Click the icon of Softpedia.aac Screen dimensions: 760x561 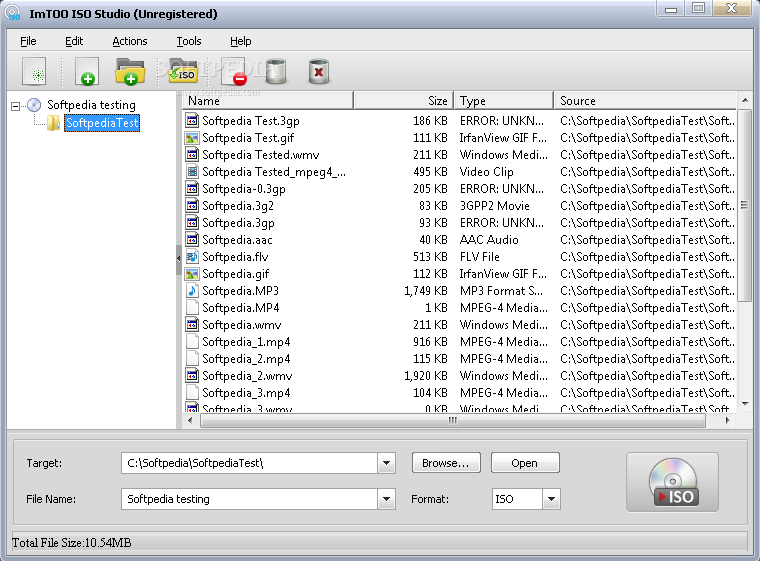pos(192,240)
